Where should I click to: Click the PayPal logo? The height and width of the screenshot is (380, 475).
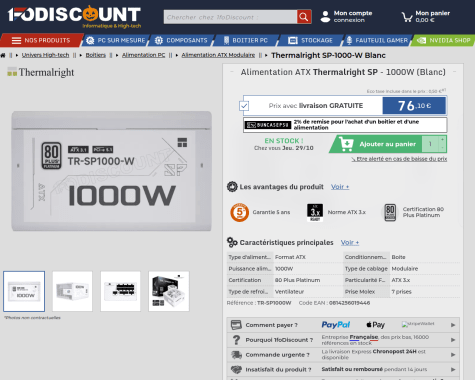tap(336, 325)
